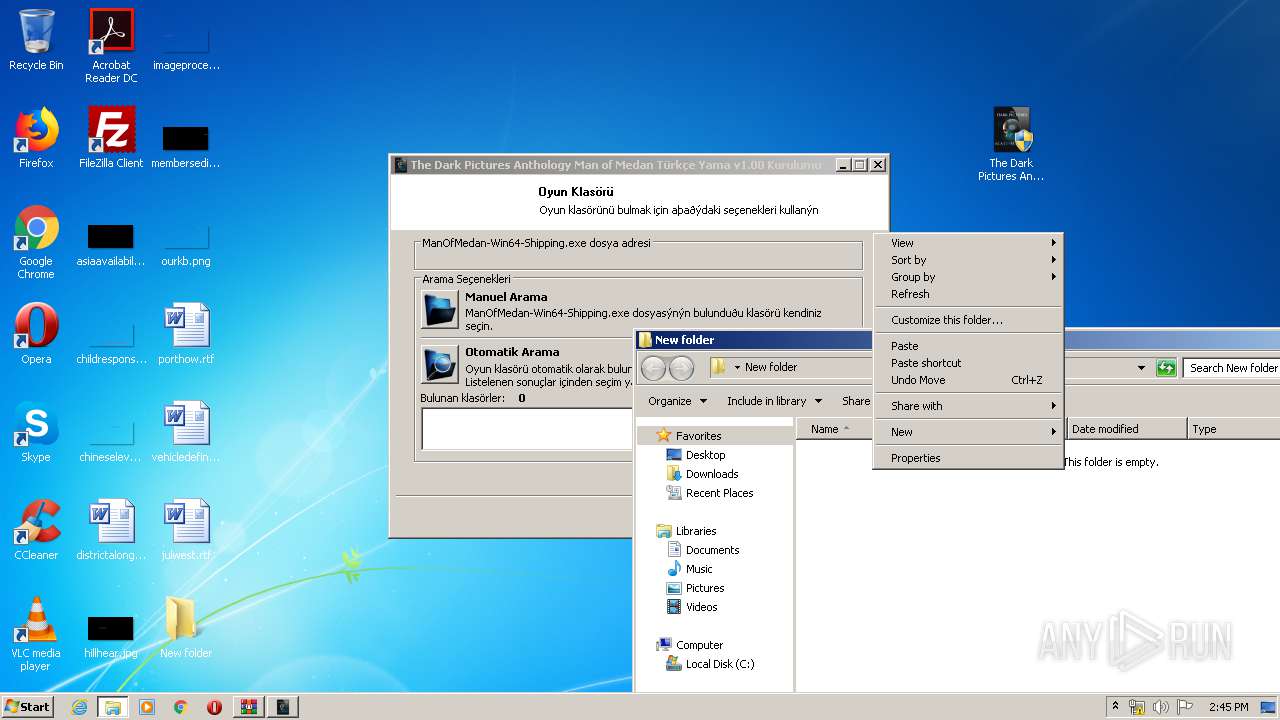The width and height of the screenshot is (1280, 720).
Task: Choose Customize this folder... from context menu
Action: [x=968, y=320]
